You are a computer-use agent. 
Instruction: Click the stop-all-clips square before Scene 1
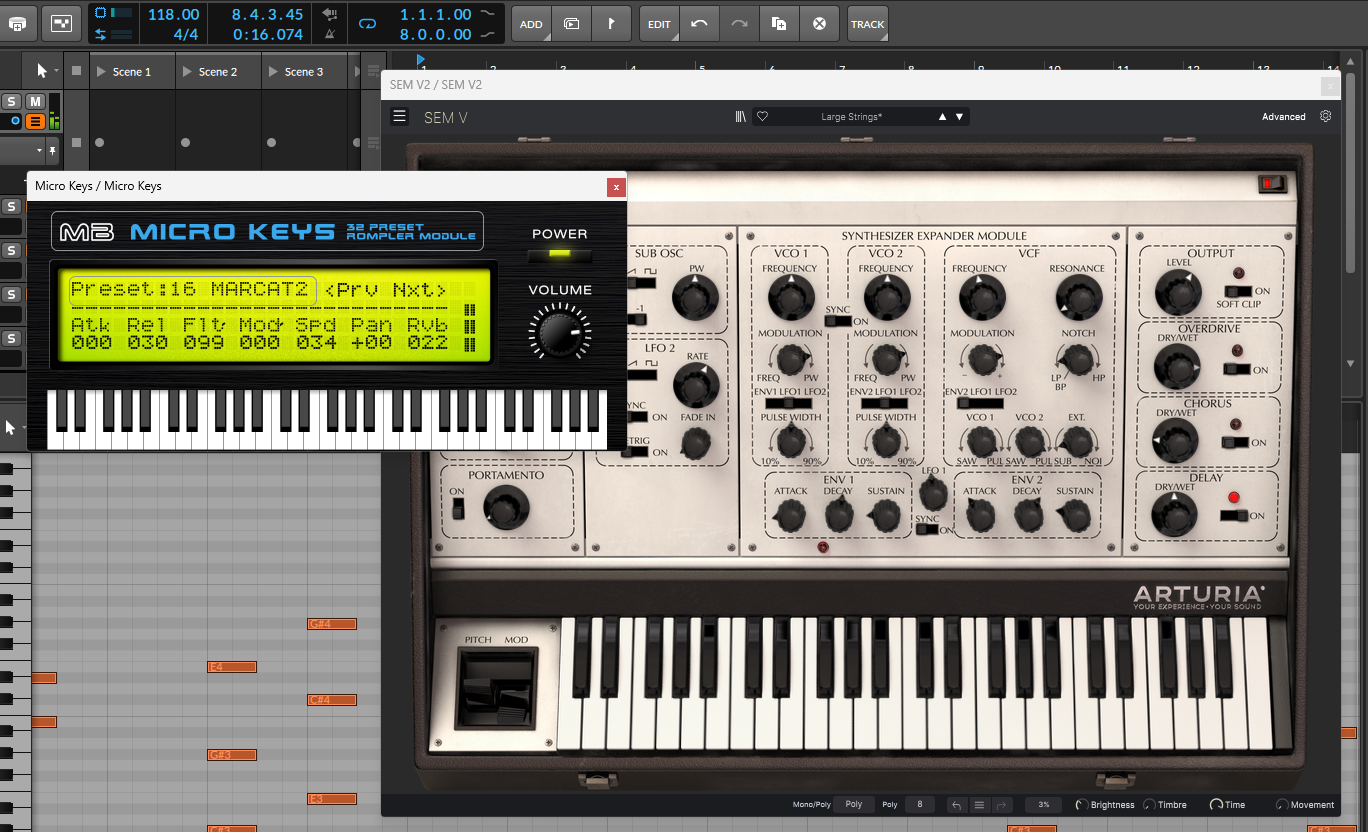tap(77, 71)
